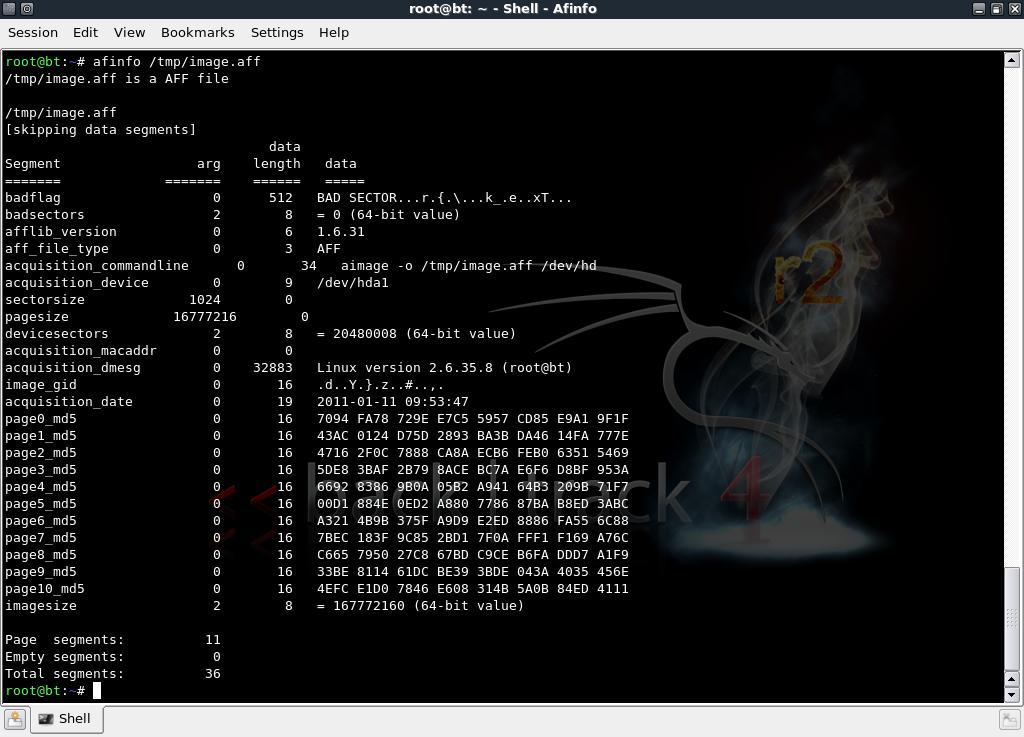Click the terminal icon on the Shell tab
This screenshot has height=737, width=1024.
[46, 719]
